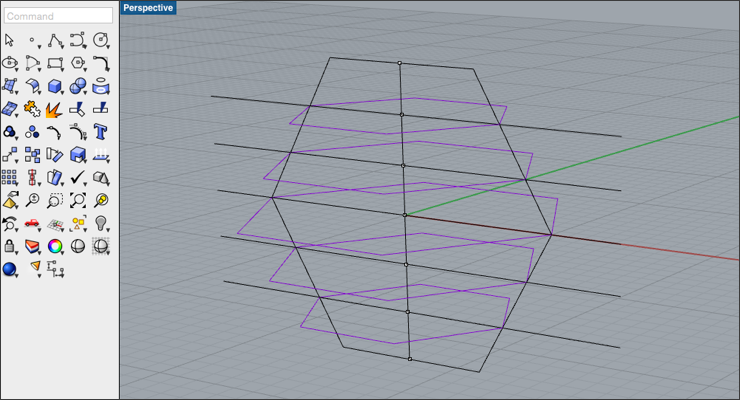The height and width of the screenshot is (400, 740).
Task: Pick the Rotate tool
Action: coord(55,155)
